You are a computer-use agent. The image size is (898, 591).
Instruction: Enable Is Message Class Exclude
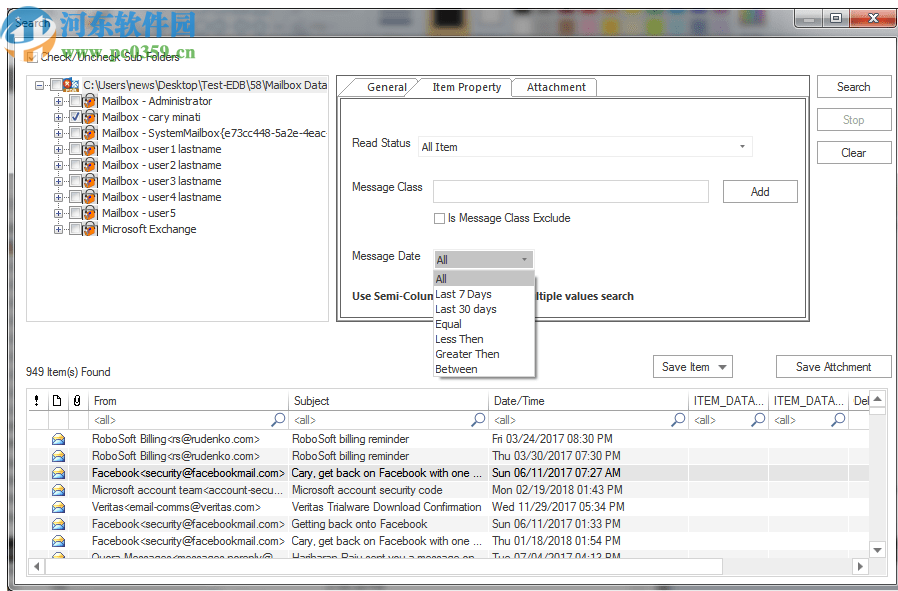point(439,218)
